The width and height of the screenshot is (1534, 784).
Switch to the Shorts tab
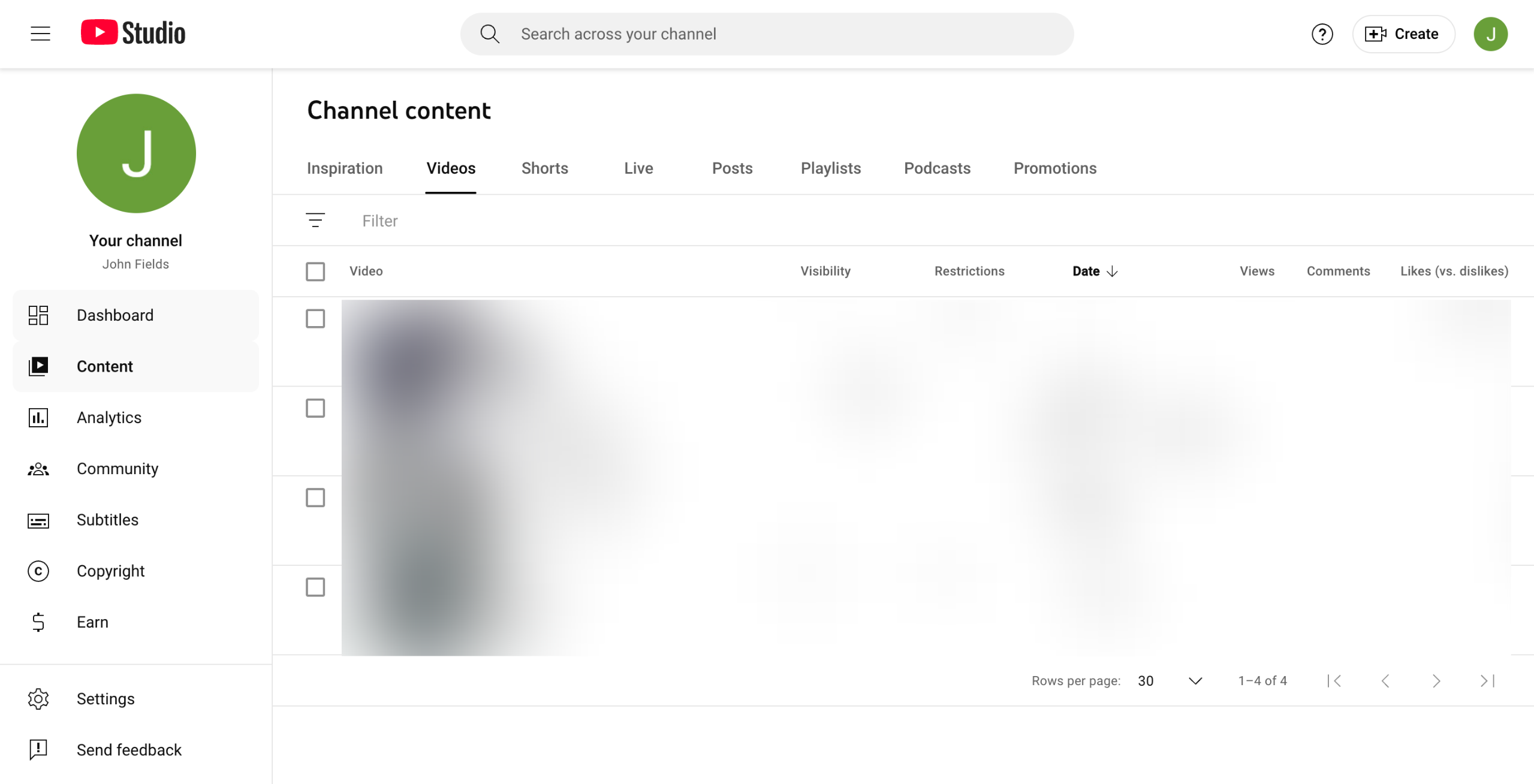tap(544, 168)
